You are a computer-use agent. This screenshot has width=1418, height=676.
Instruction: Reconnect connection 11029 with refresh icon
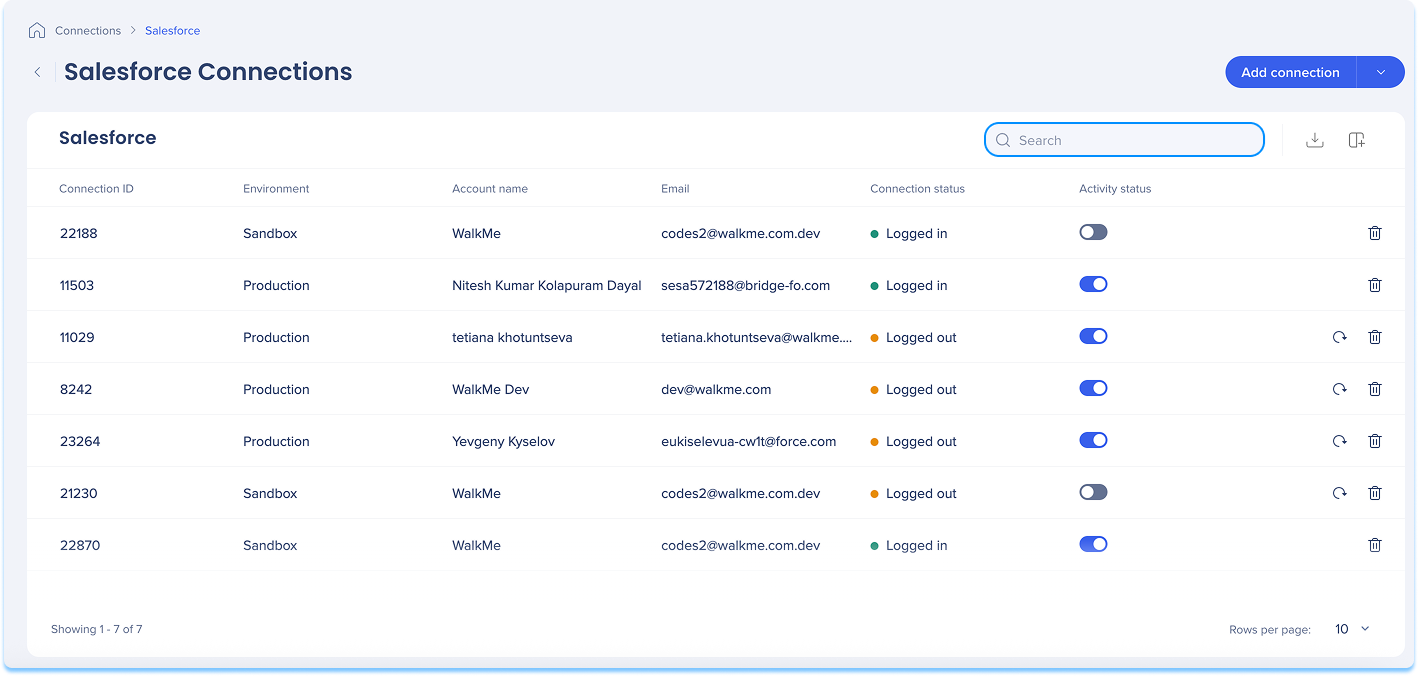[1339, 337]
